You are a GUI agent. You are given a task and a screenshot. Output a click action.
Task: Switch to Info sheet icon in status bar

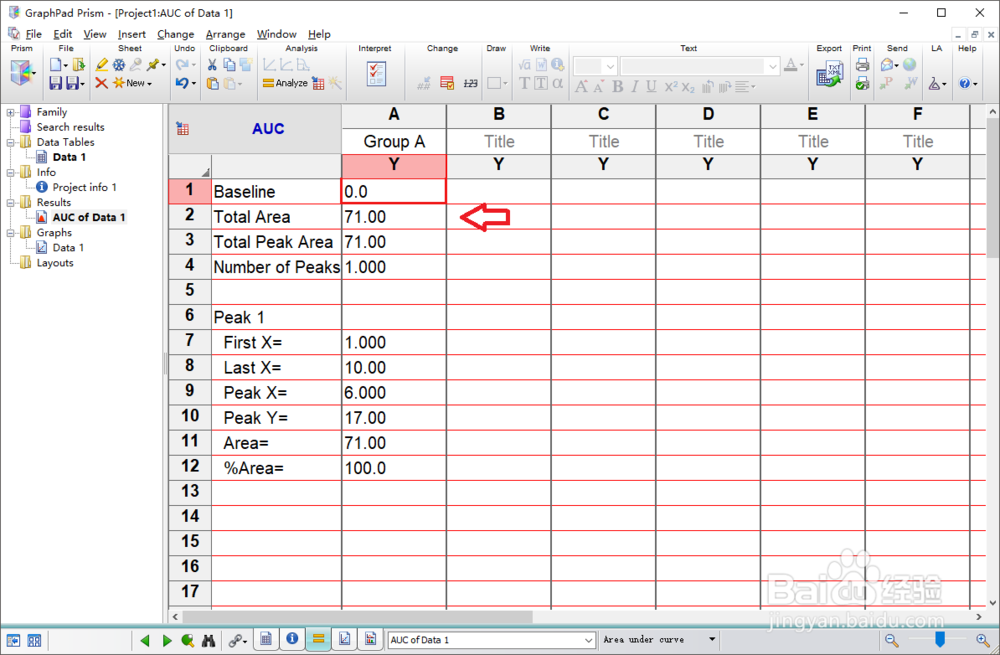click(292, 639)
